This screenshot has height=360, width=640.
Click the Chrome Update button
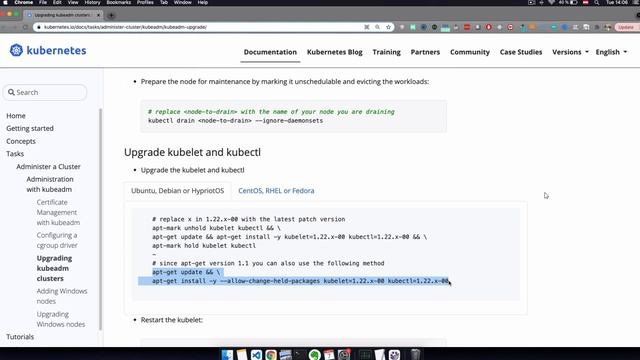[x=626, y=27]
